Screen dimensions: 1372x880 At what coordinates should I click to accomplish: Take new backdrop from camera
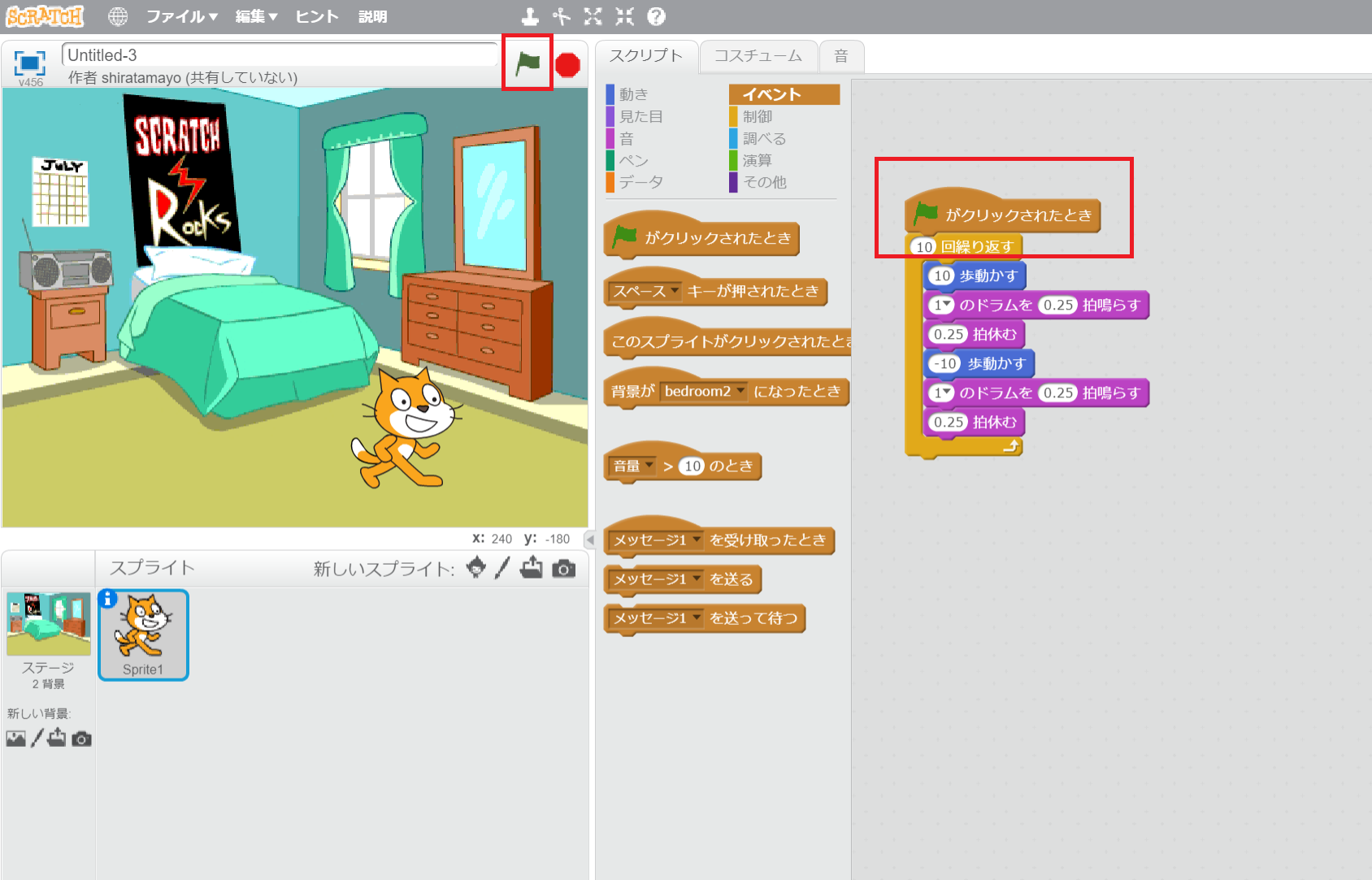pyautogui.click(x=81, y=739)
